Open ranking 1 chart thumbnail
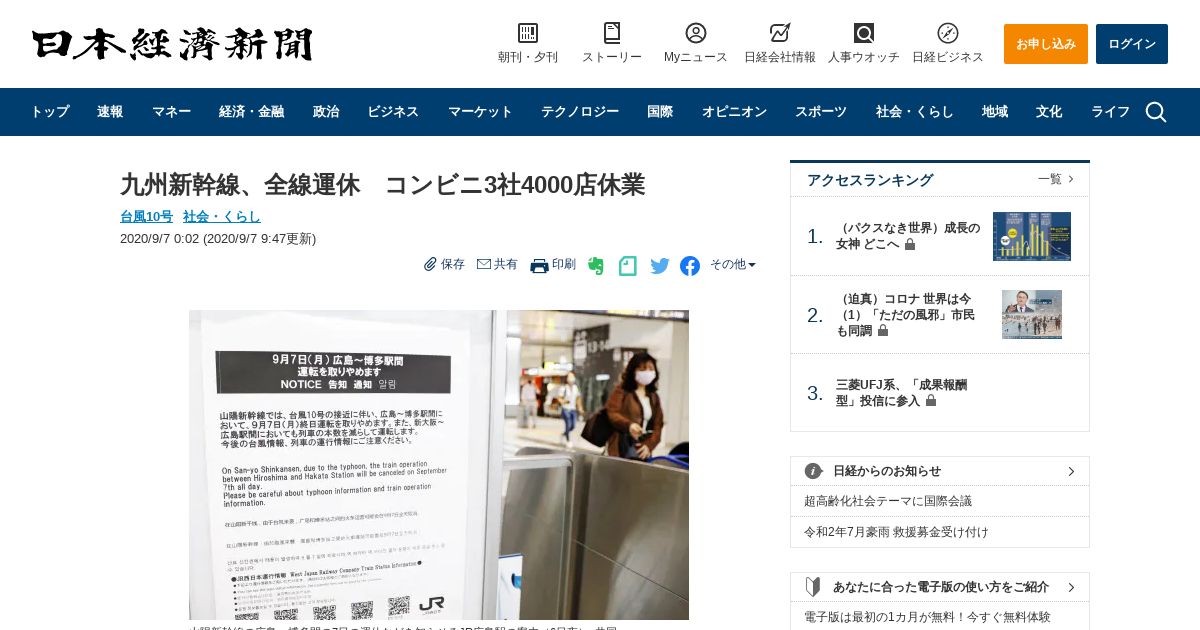 [1032, 236]
